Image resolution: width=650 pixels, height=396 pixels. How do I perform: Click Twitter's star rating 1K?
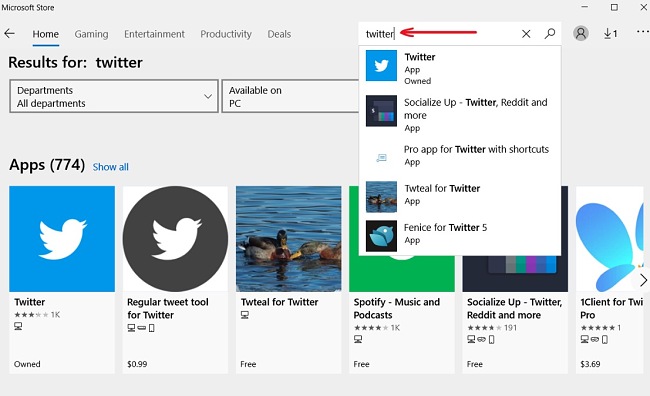(x=37, y=315)
